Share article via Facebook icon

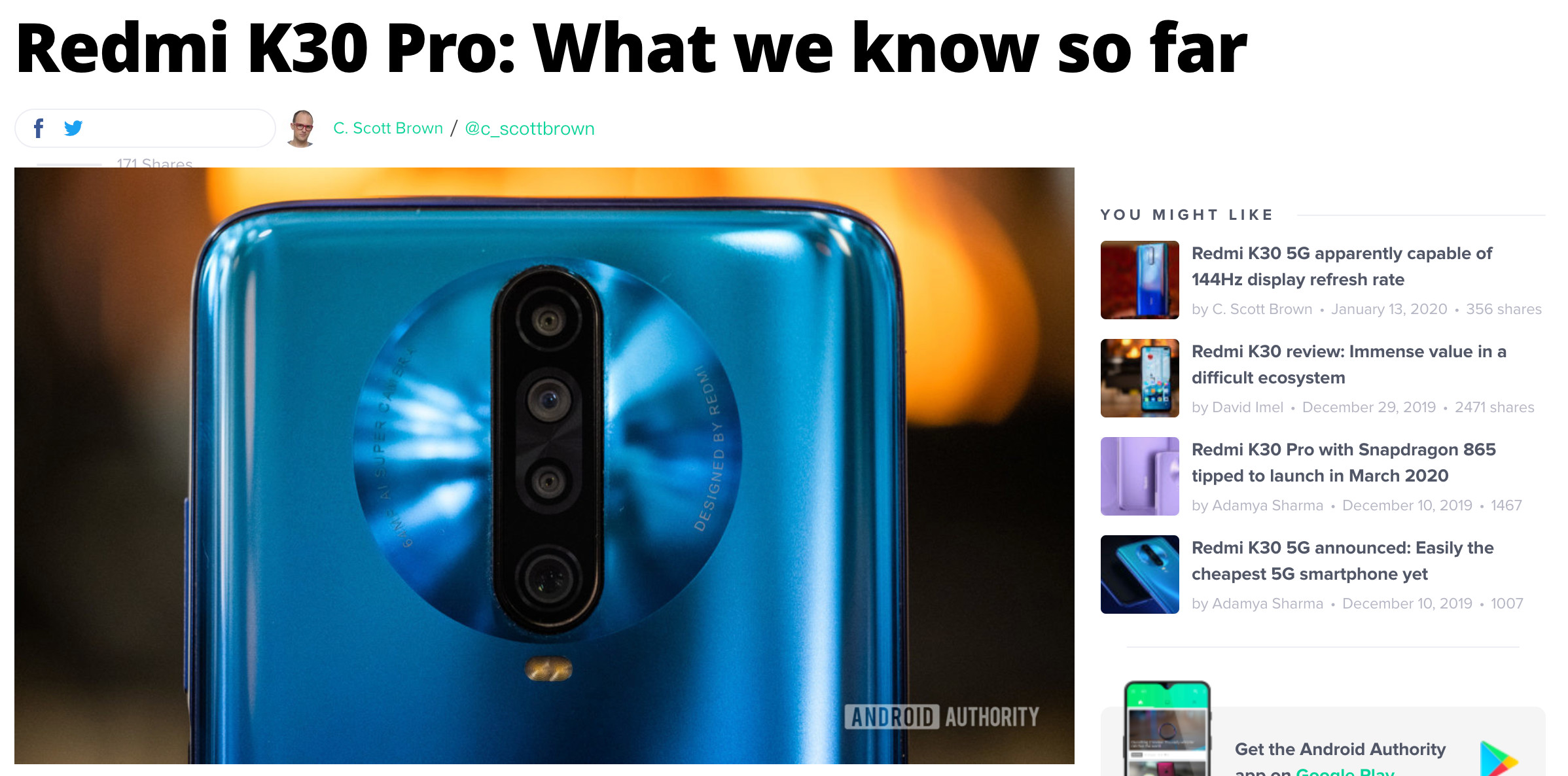pos(39,128)
